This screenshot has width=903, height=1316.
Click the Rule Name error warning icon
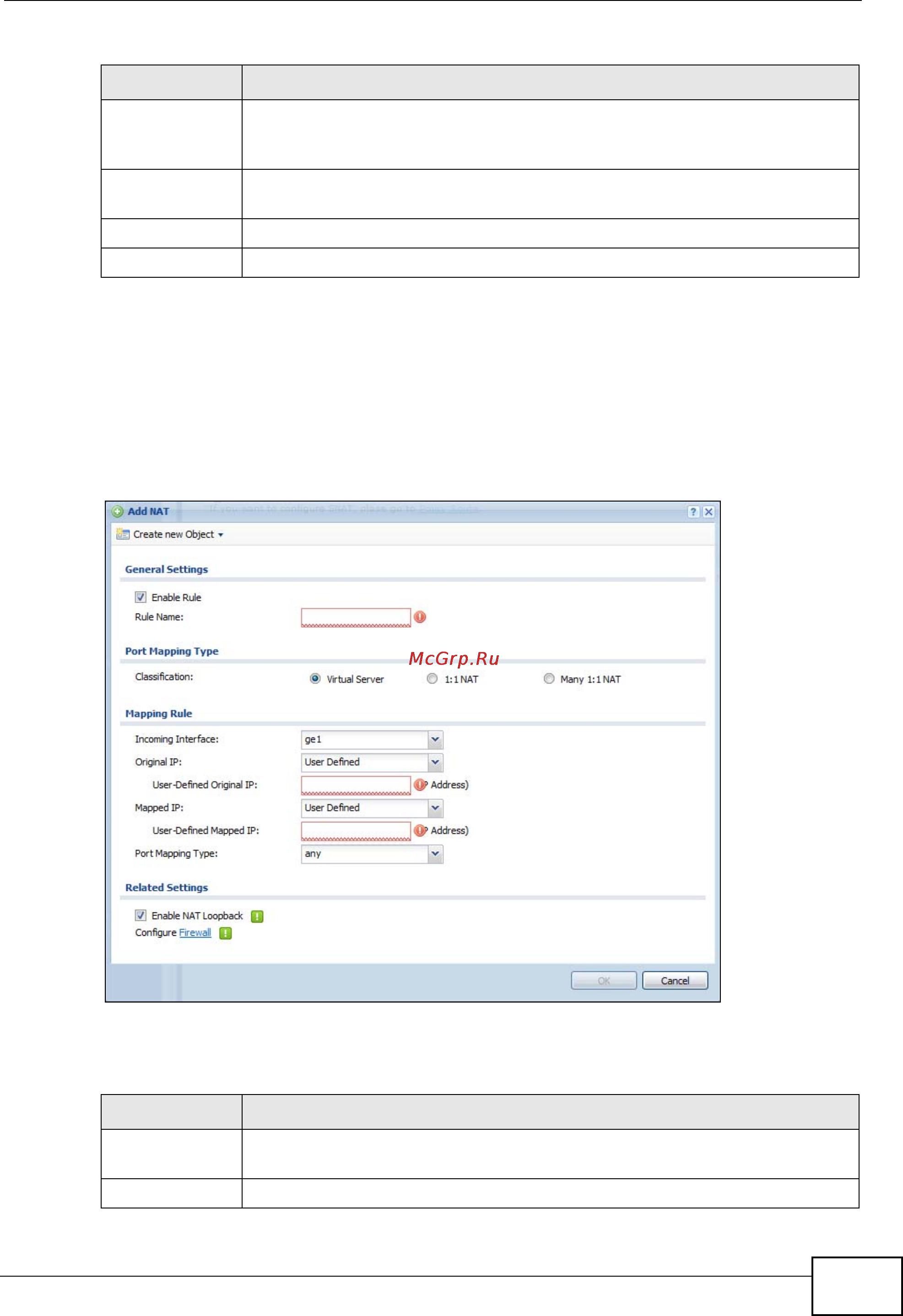420,617
